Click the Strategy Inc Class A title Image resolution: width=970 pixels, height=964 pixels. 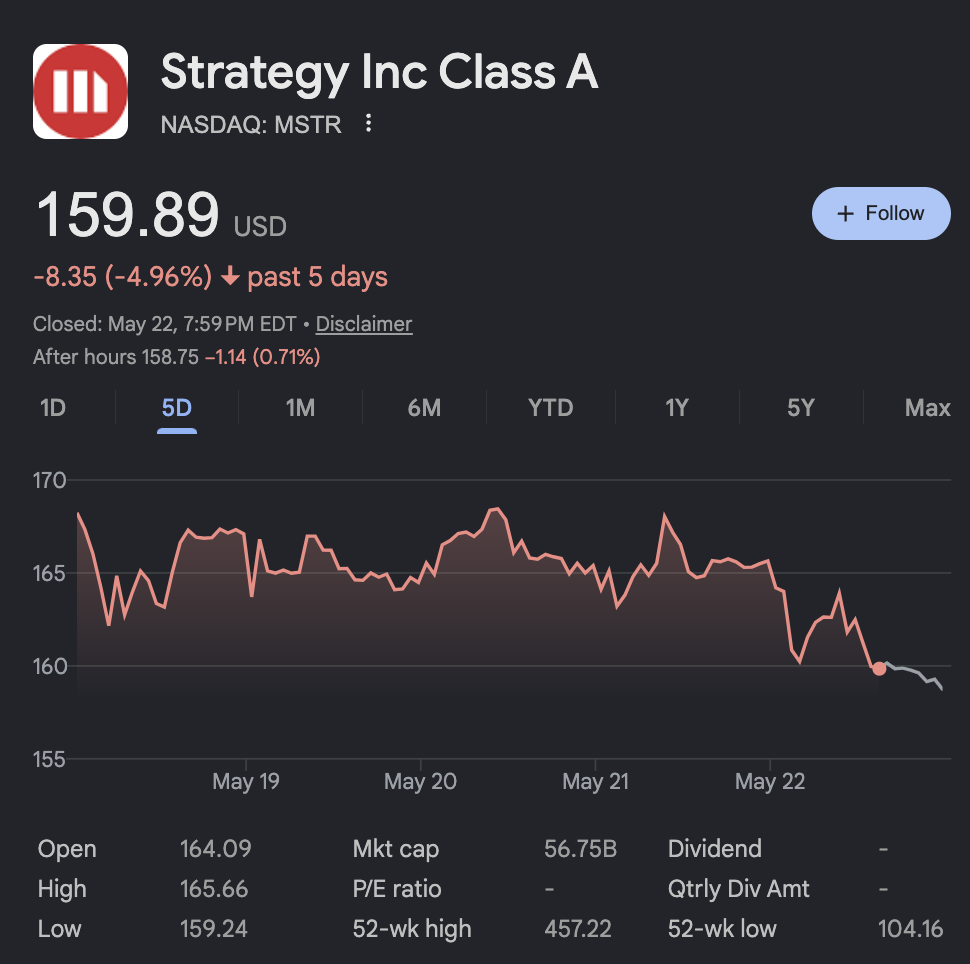[x=379, y=72]
